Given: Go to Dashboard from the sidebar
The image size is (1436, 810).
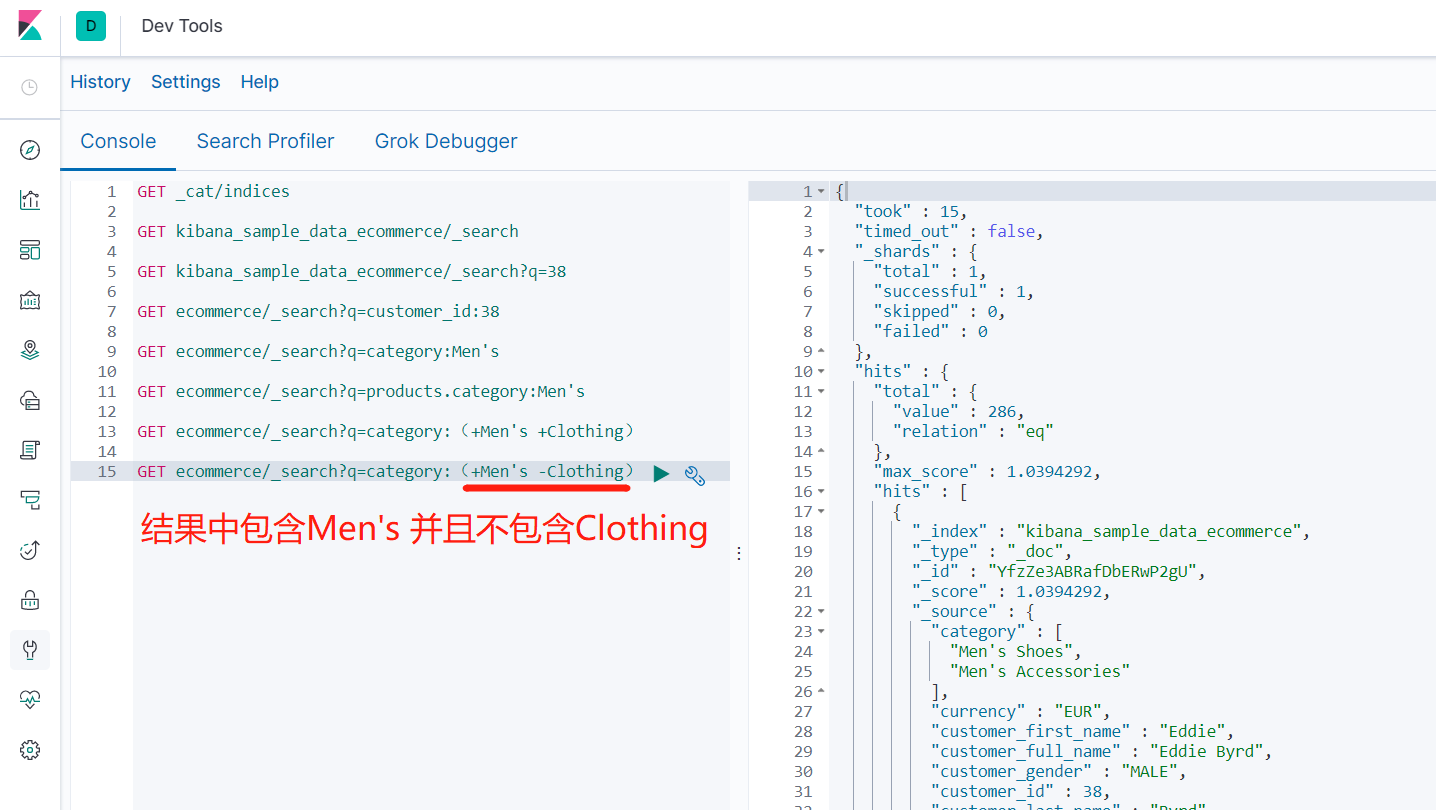Looking at the screenshot, I should (x=30, y=250).
